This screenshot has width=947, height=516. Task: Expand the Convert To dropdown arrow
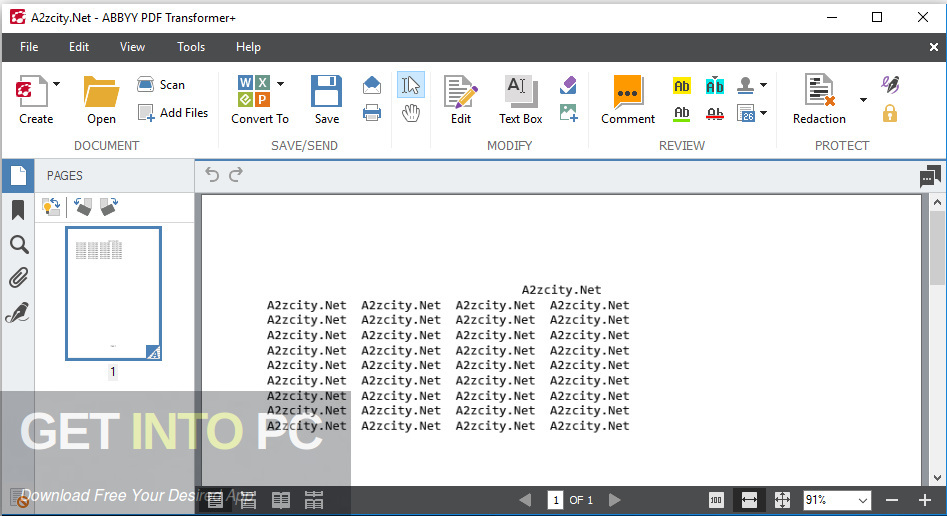[x=280, y=84]
